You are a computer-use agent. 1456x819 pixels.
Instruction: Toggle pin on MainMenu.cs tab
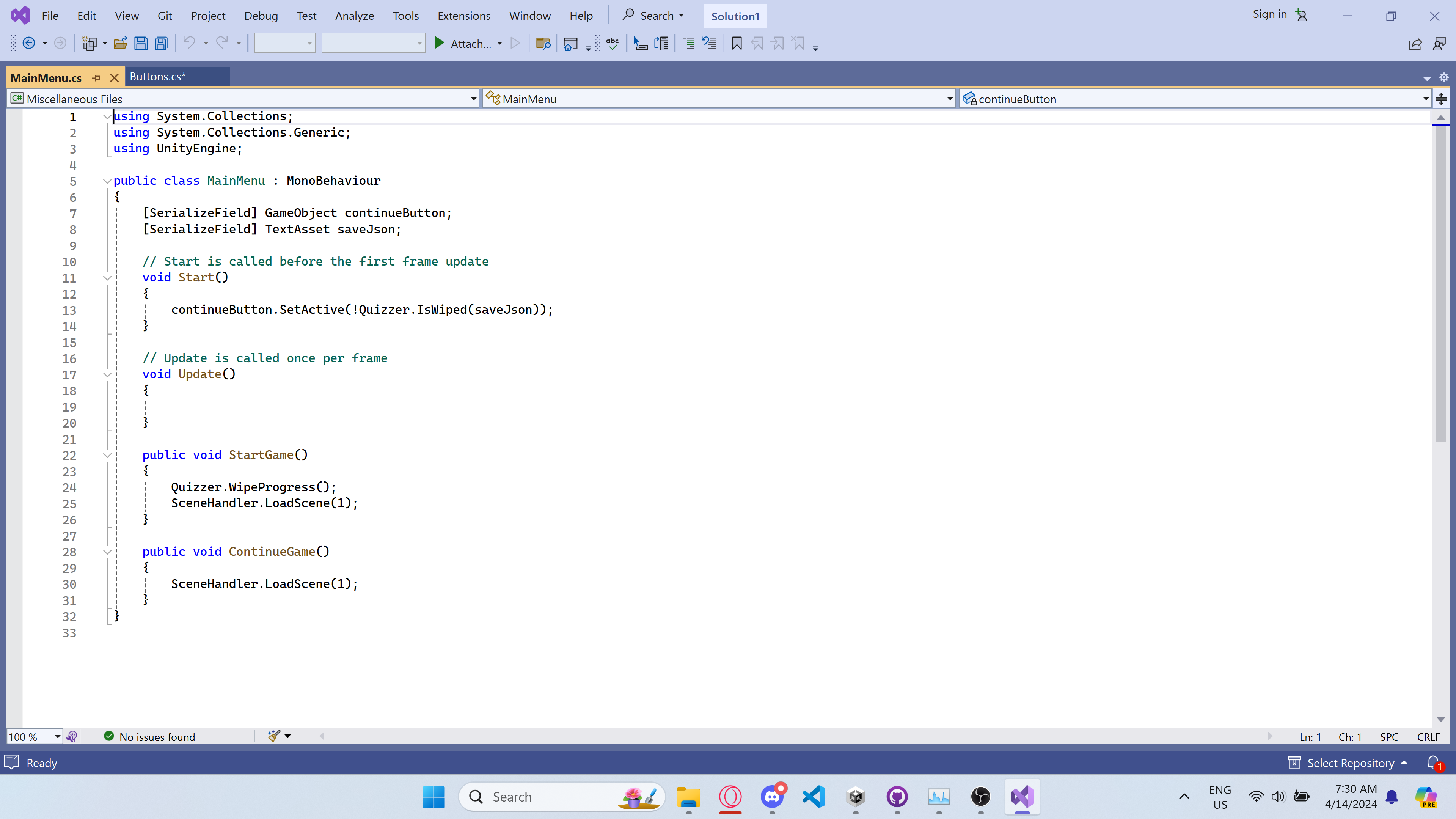pyautogui.click(x=96, y=78)
